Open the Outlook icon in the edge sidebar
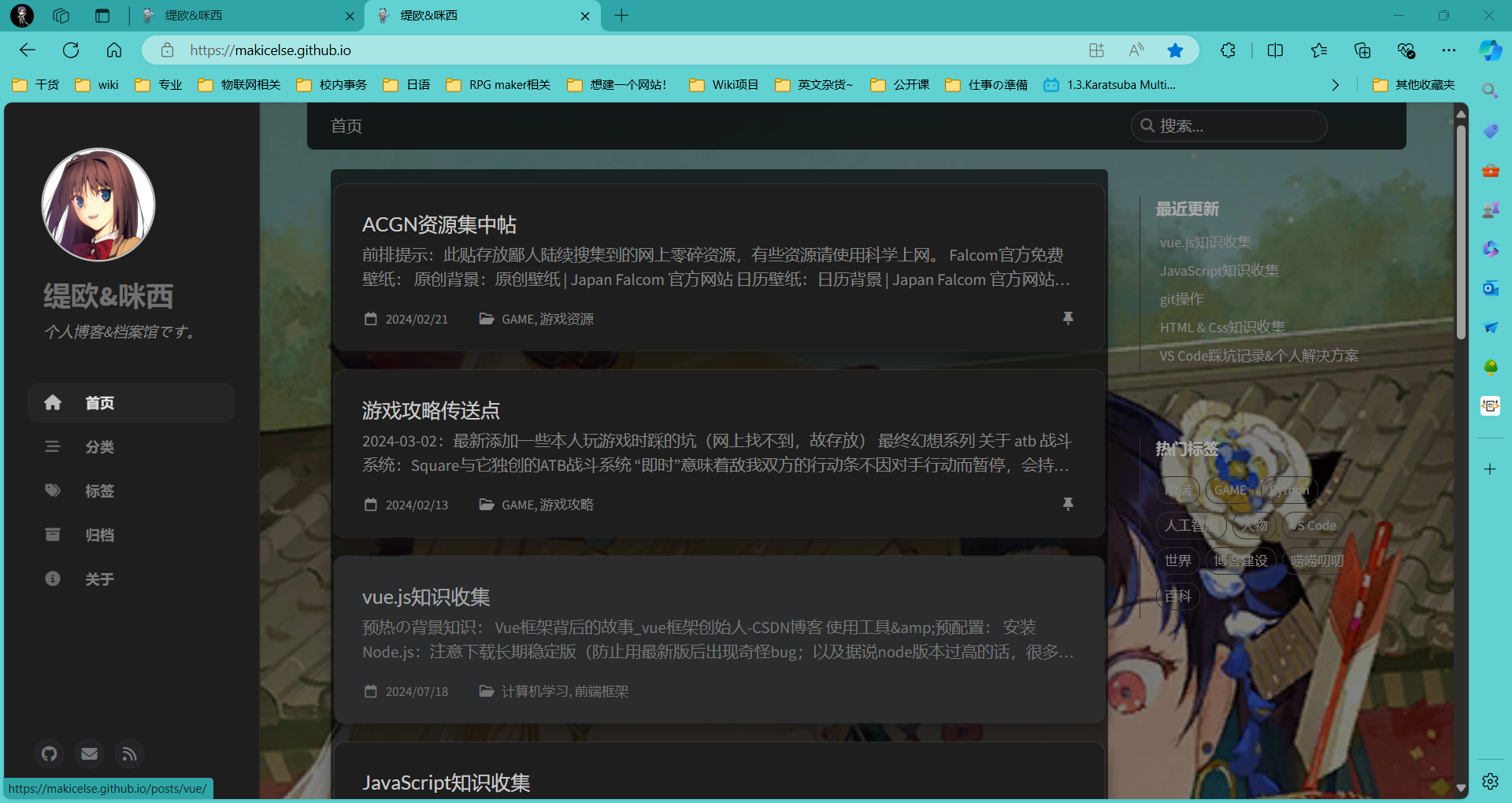The height and width of the screenshot is (803, 1512). click(1490, 288)
